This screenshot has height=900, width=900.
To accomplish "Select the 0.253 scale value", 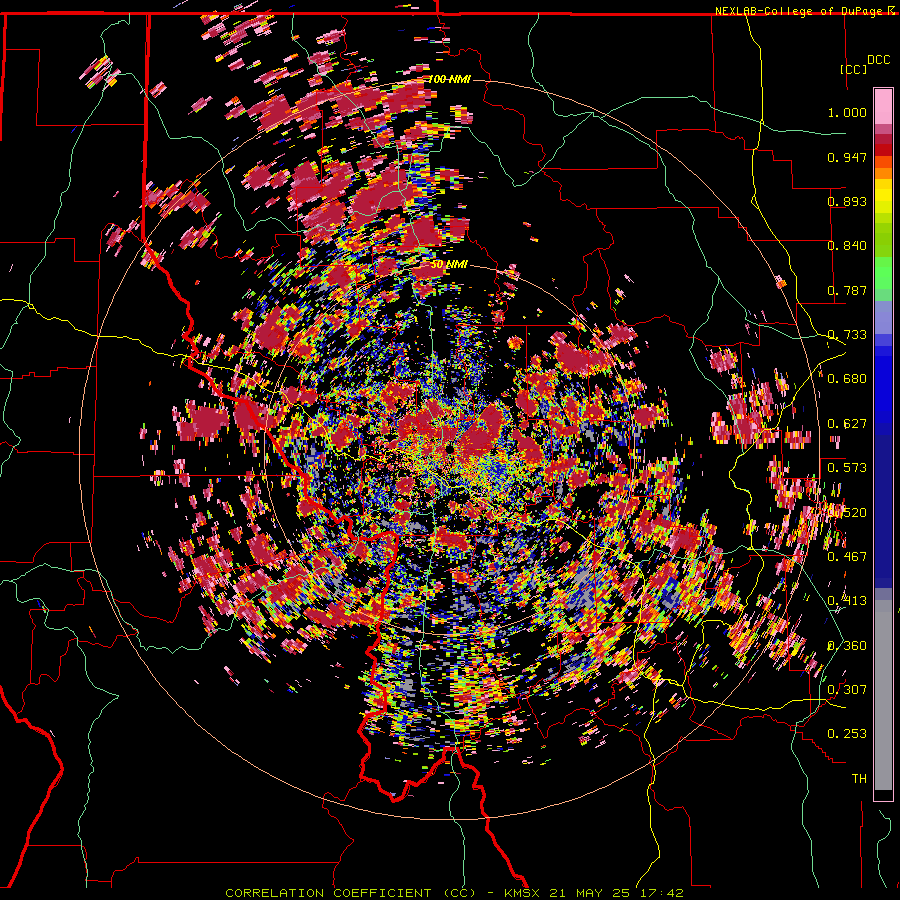I will click(847, 734).
